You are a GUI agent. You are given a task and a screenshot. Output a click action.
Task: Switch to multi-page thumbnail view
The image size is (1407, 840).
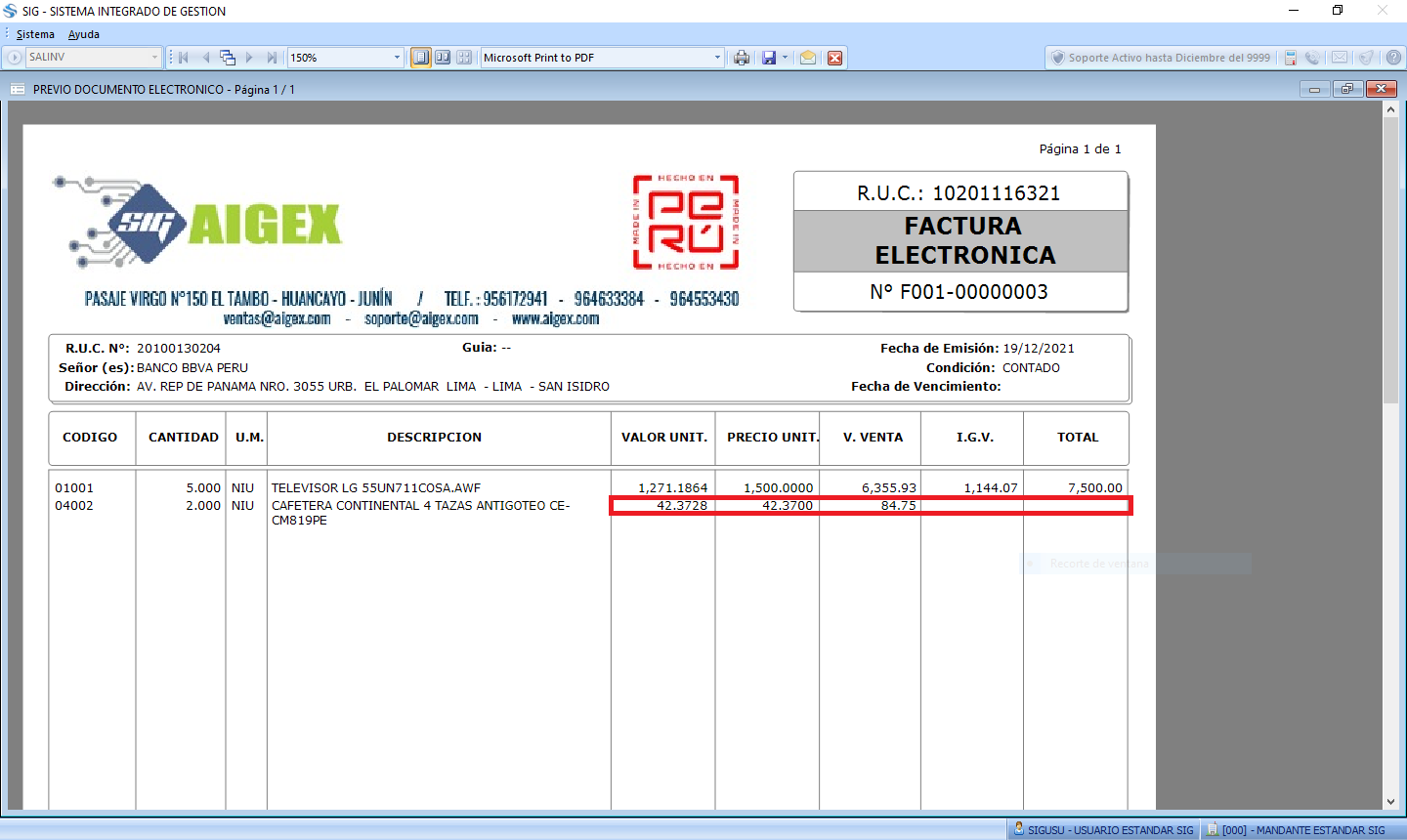(x=464, y=58)
